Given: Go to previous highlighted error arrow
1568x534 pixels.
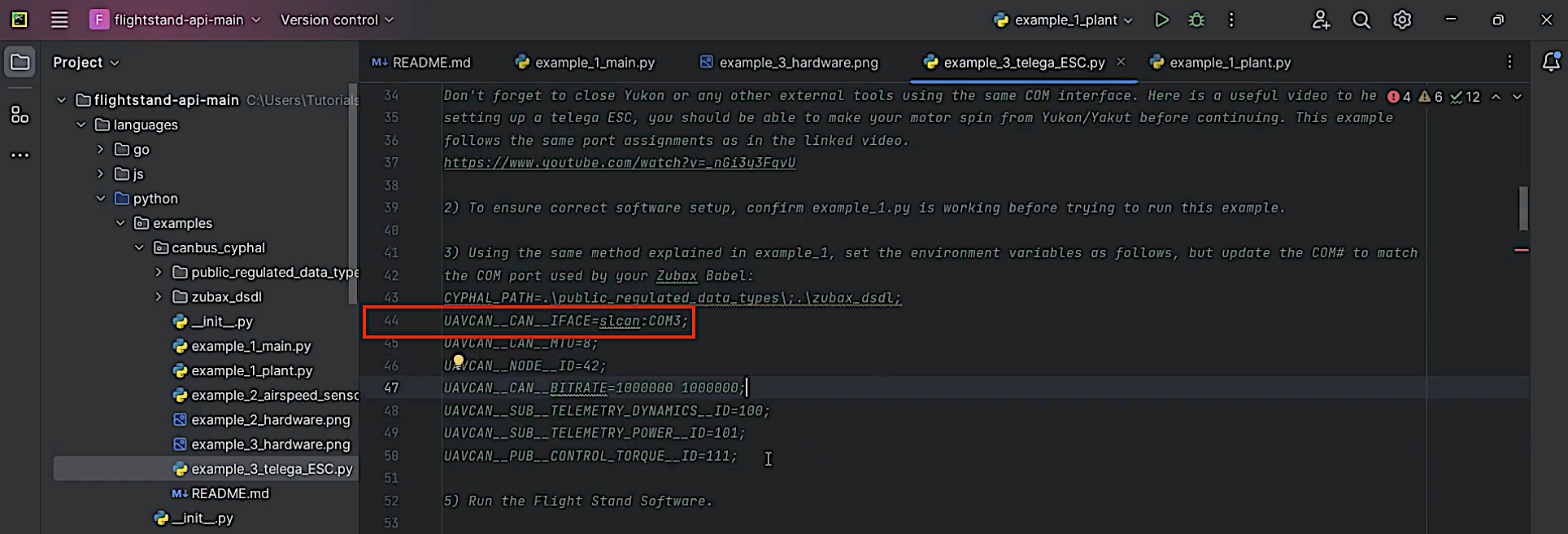Looking at the screenshot, I should [1496, 96].
